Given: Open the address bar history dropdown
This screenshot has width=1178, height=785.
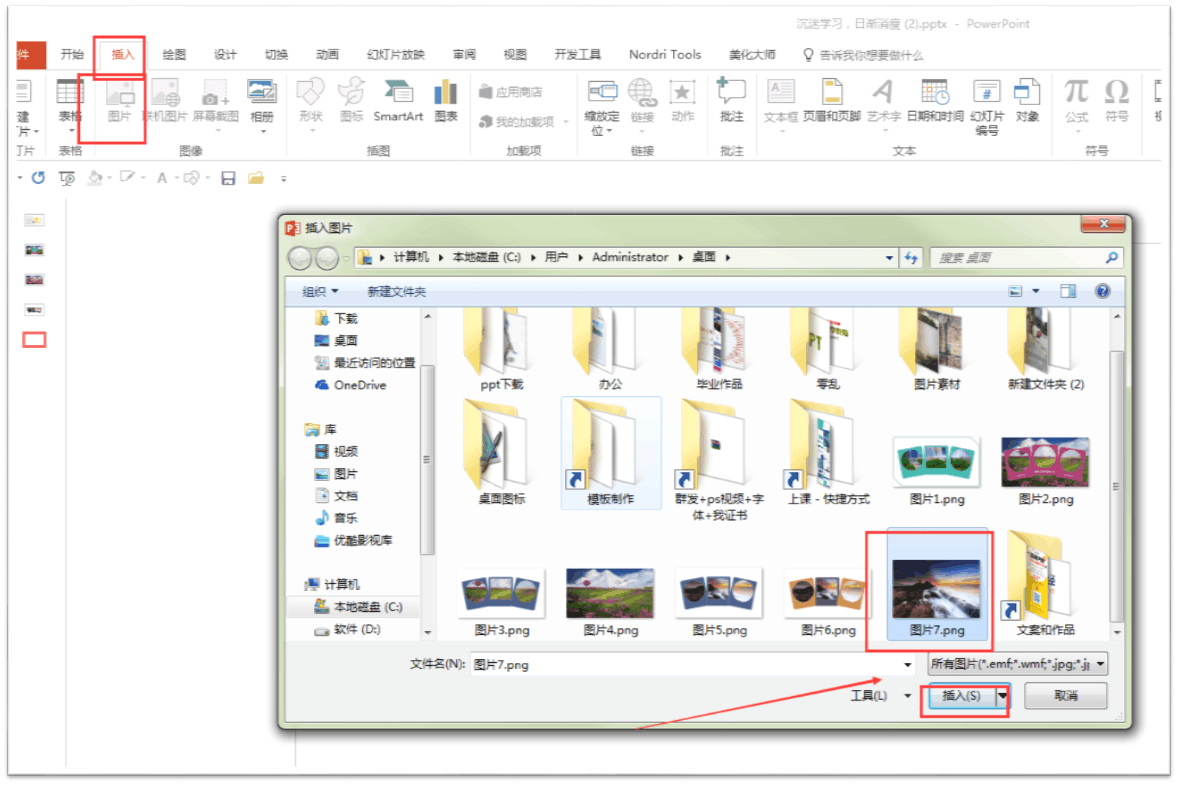Looking at the screenshot, I should coord(890,258).
